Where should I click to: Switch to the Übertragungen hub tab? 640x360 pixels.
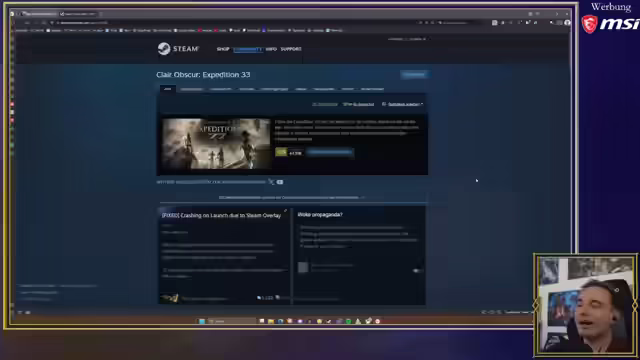pos(275,89)
